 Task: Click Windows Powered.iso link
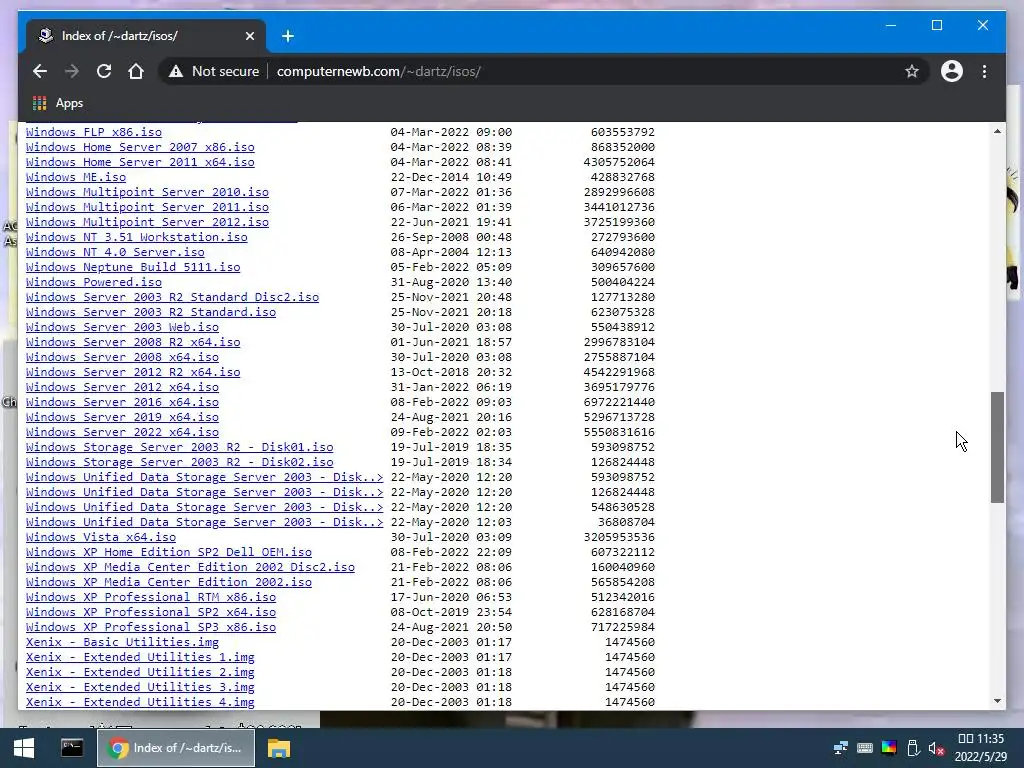(x=93, y=282)
